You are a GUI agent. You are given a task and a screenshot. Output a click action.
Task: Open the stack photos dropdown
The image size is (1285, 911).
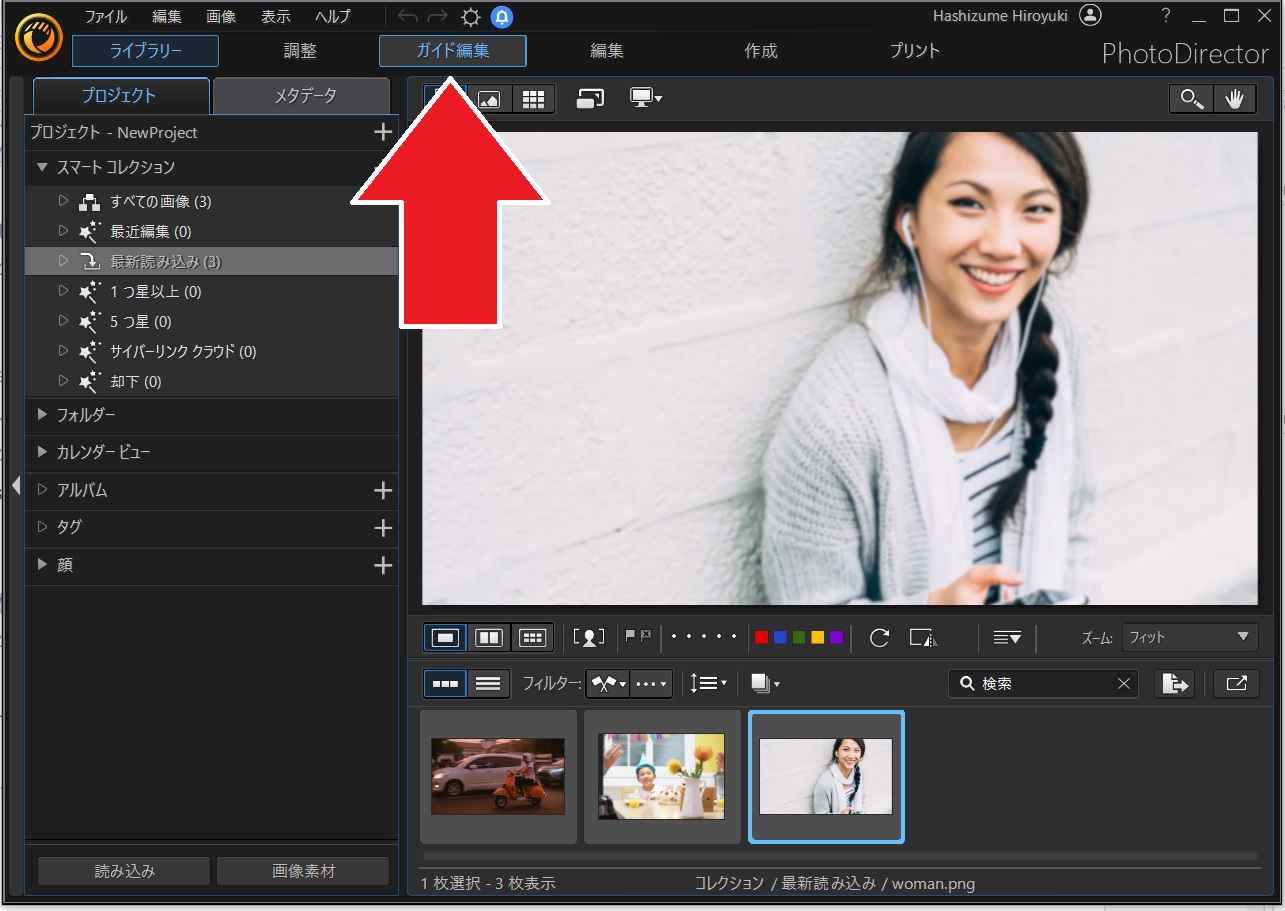coord(765,684)
